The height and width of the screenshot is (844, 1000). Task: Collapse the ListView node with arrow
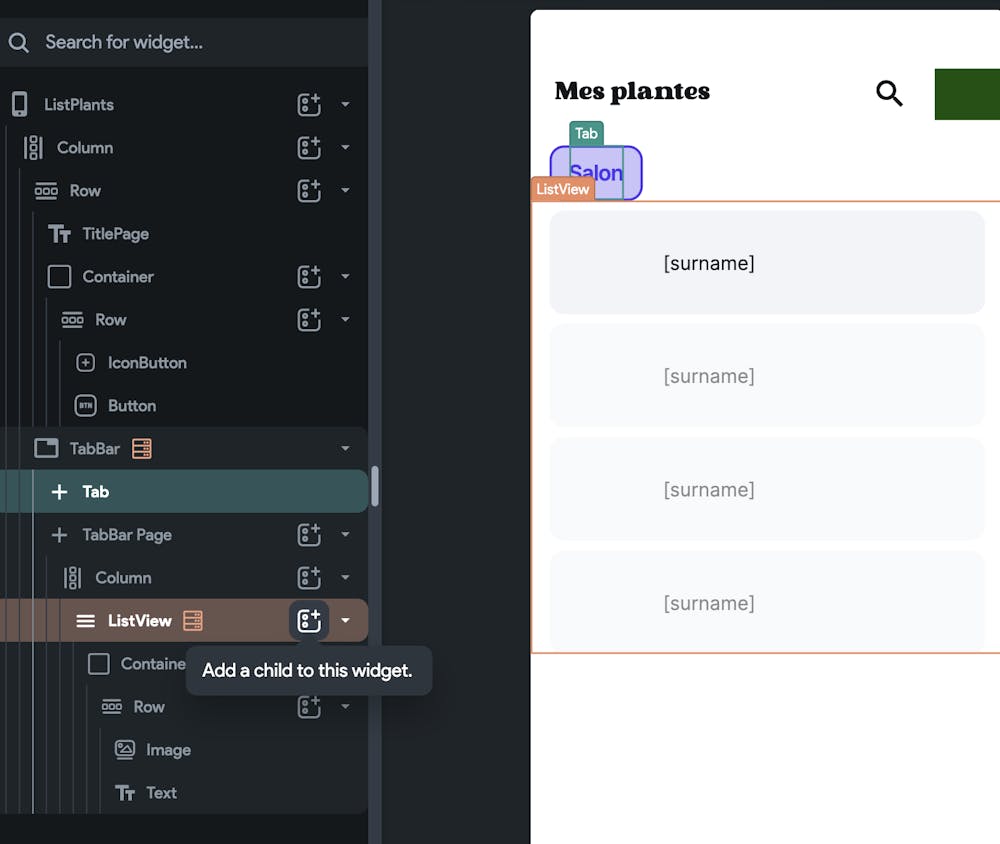[x=345, y=621]
